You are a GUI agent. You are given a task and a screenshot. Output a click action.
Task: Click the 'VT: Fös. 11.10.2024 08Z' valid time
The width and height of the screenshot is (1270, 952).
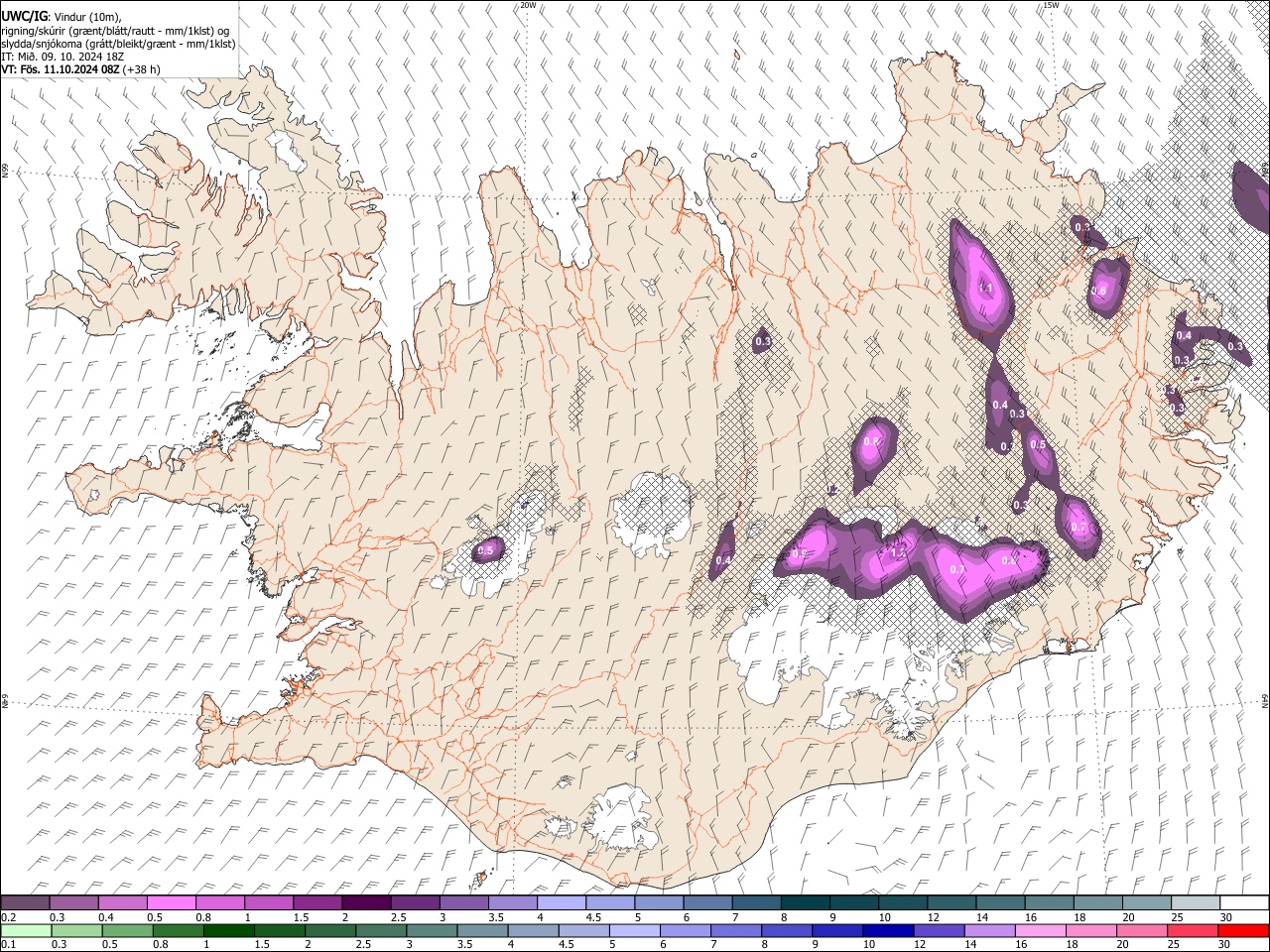point(62,69)
